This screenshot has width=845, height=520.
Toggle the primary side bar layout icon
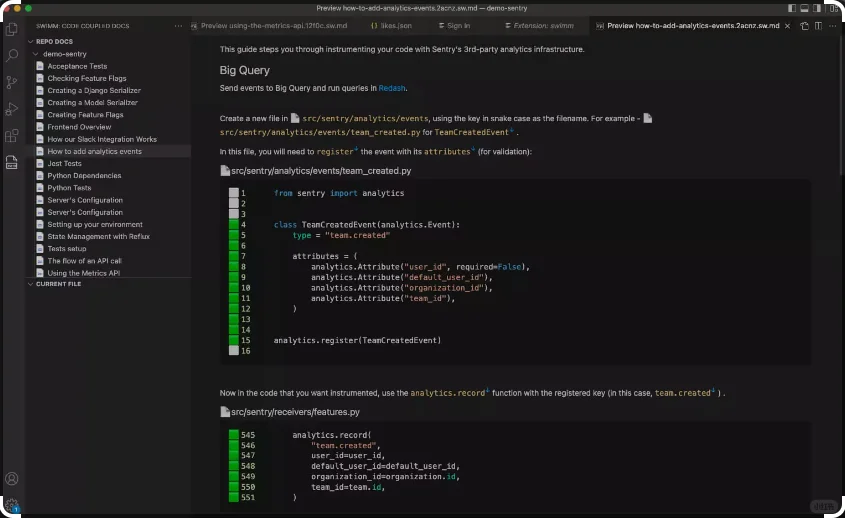point(792,8)
